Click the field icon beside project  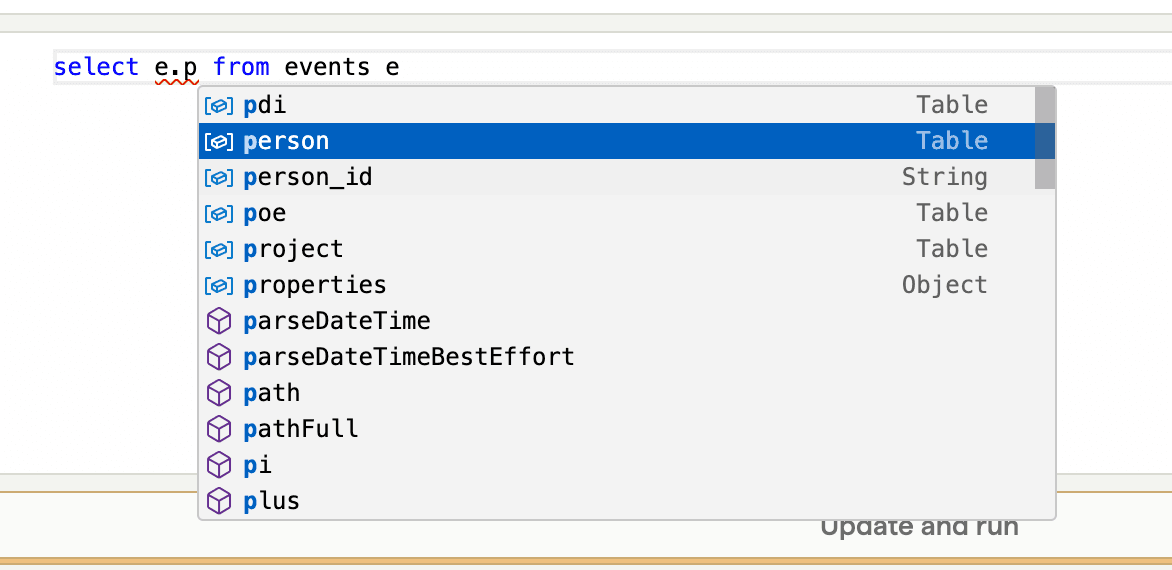coord(218,250)
